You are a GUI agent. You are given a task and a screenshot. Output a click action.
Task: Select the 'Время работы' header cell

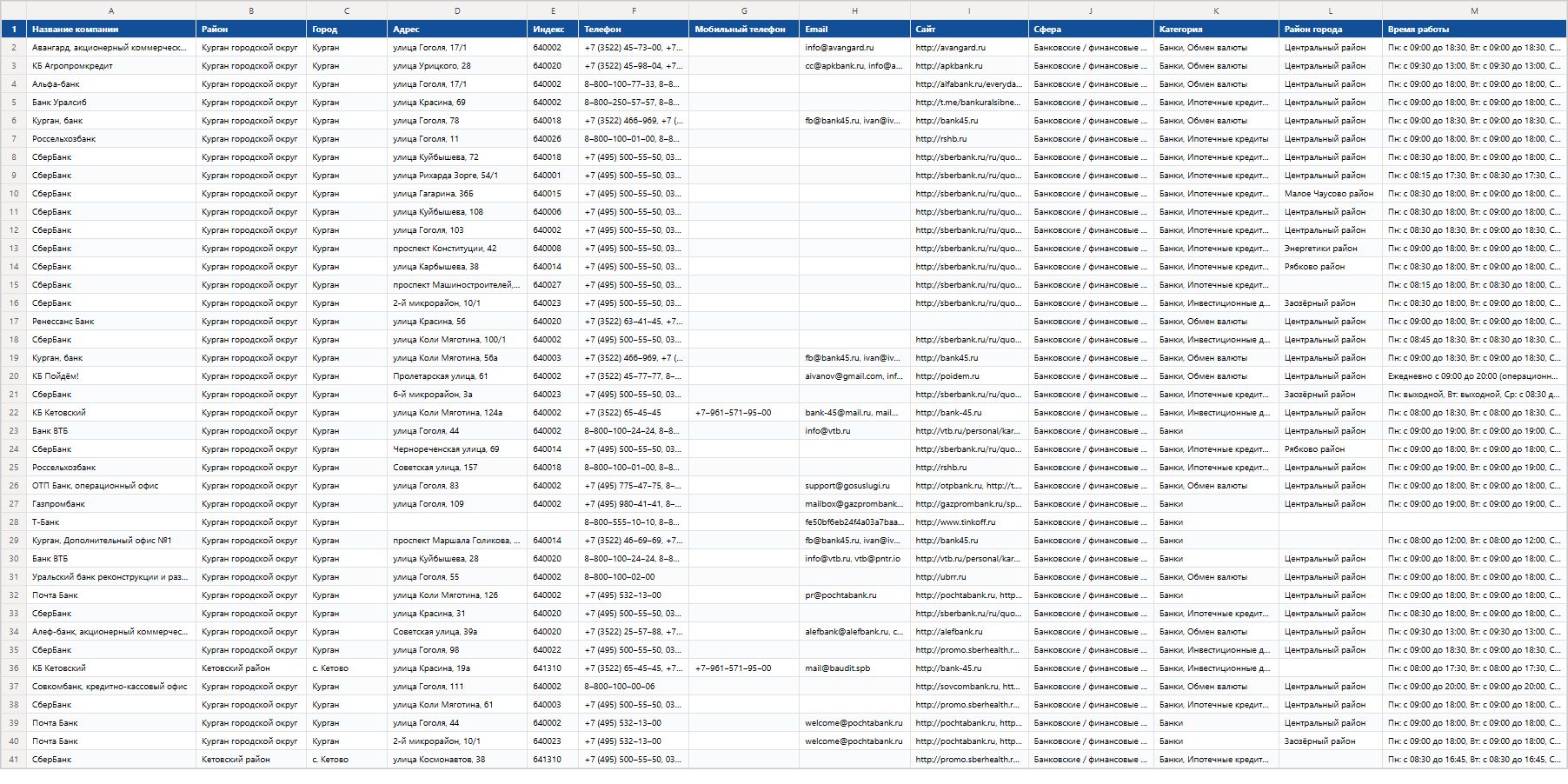pyautogui.click(x=1474, y=29)
